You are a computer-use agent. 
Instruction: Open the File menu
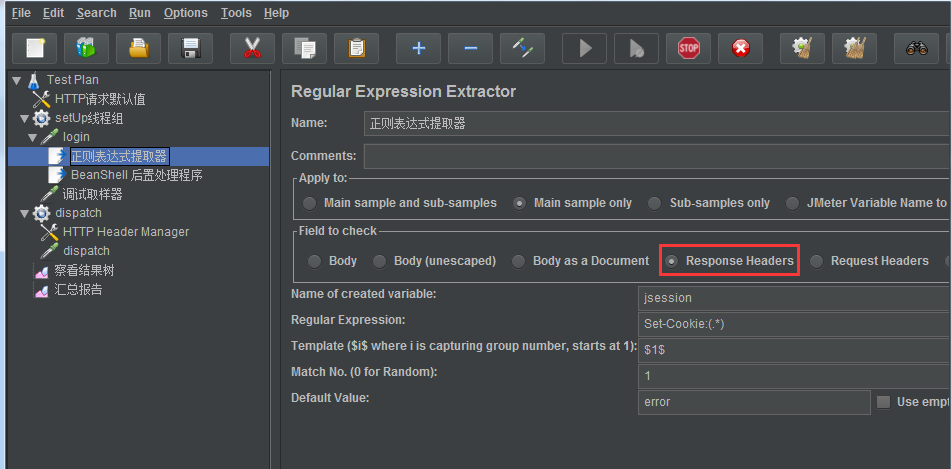pos(21,13)
